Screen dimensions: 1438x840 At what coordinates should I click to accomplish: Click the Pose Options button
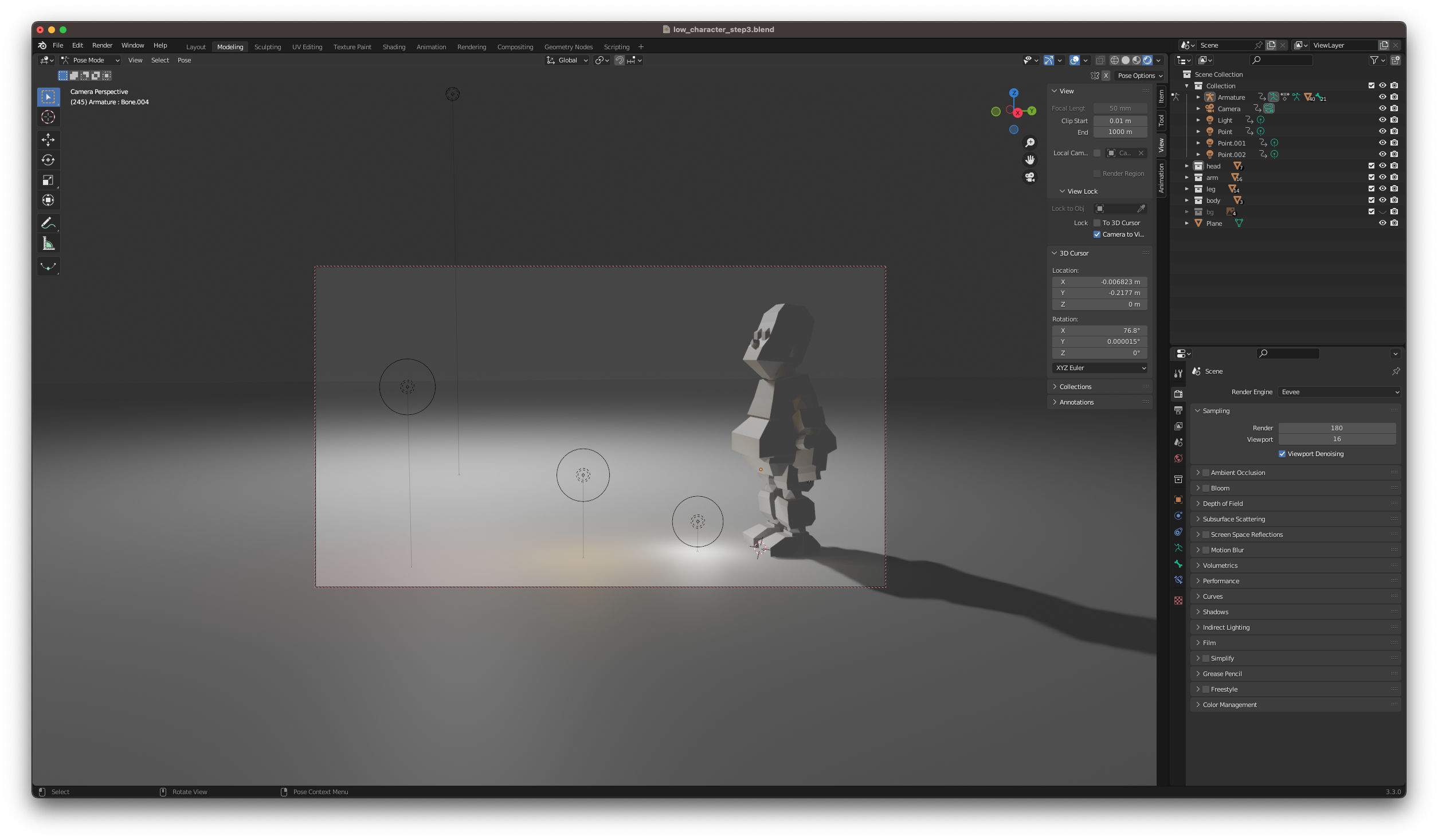pyautogui.click(x=1139, y=76)
